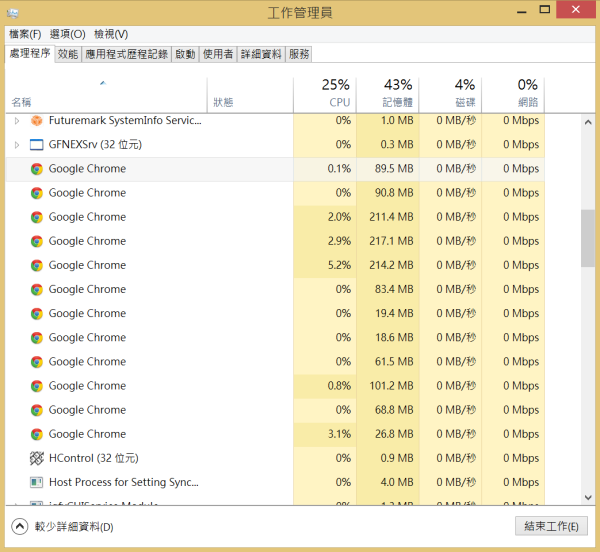Switch to the 啟動 tab

pyautogui.click(x=185, y=54)
